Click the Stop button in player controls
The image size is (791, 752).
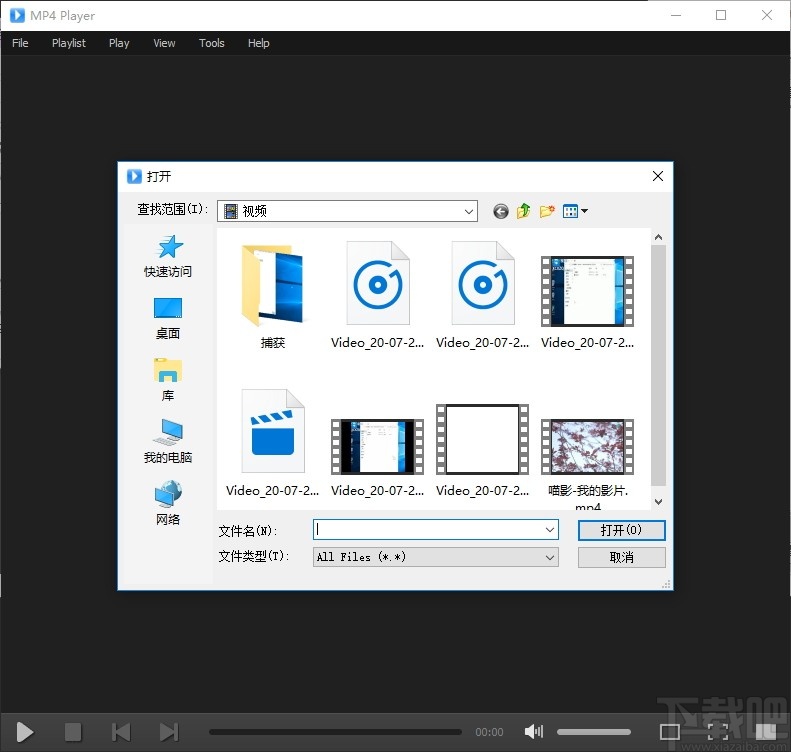point(73,732)
